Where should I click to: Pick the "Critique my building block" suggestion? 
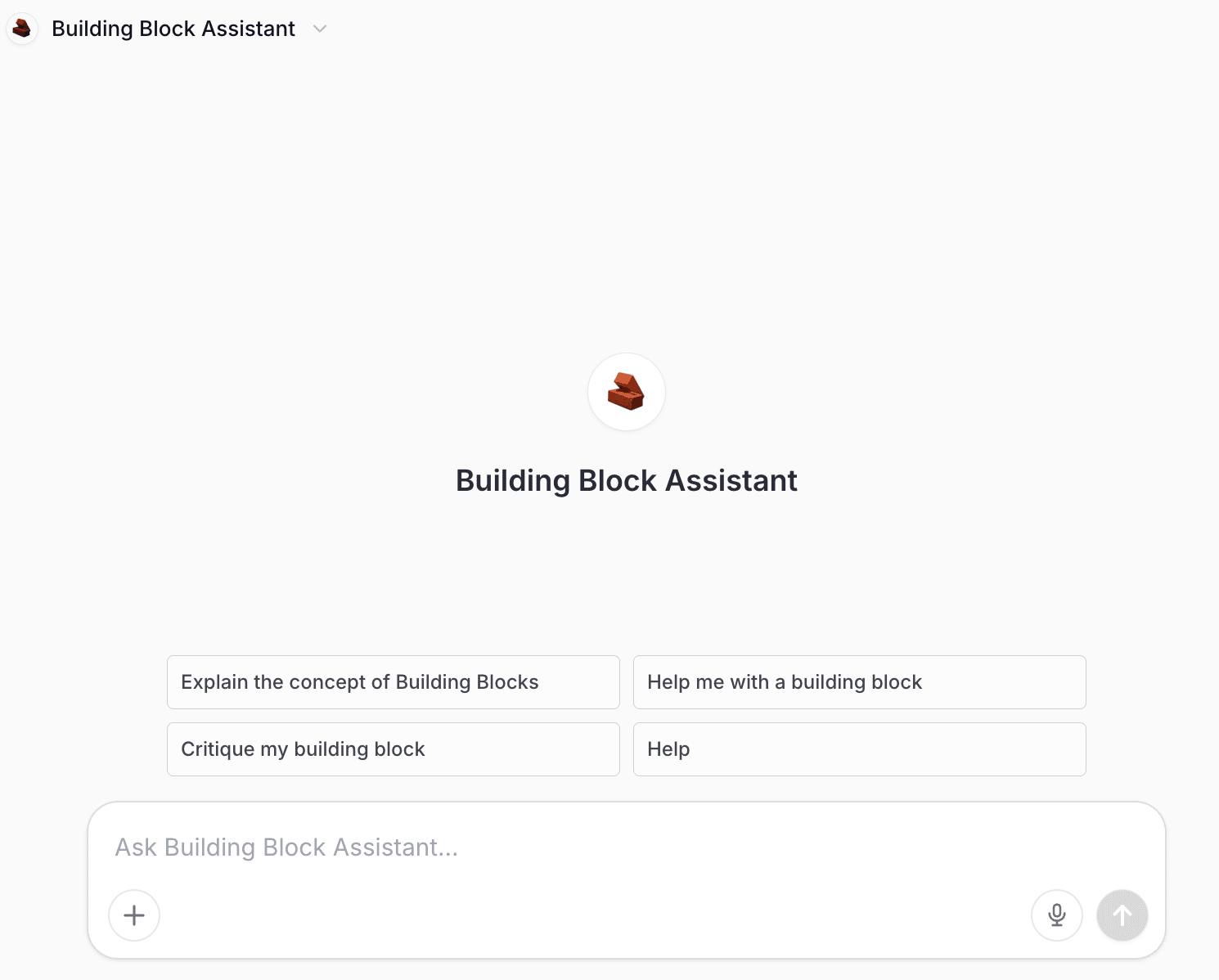click(394, 749)
